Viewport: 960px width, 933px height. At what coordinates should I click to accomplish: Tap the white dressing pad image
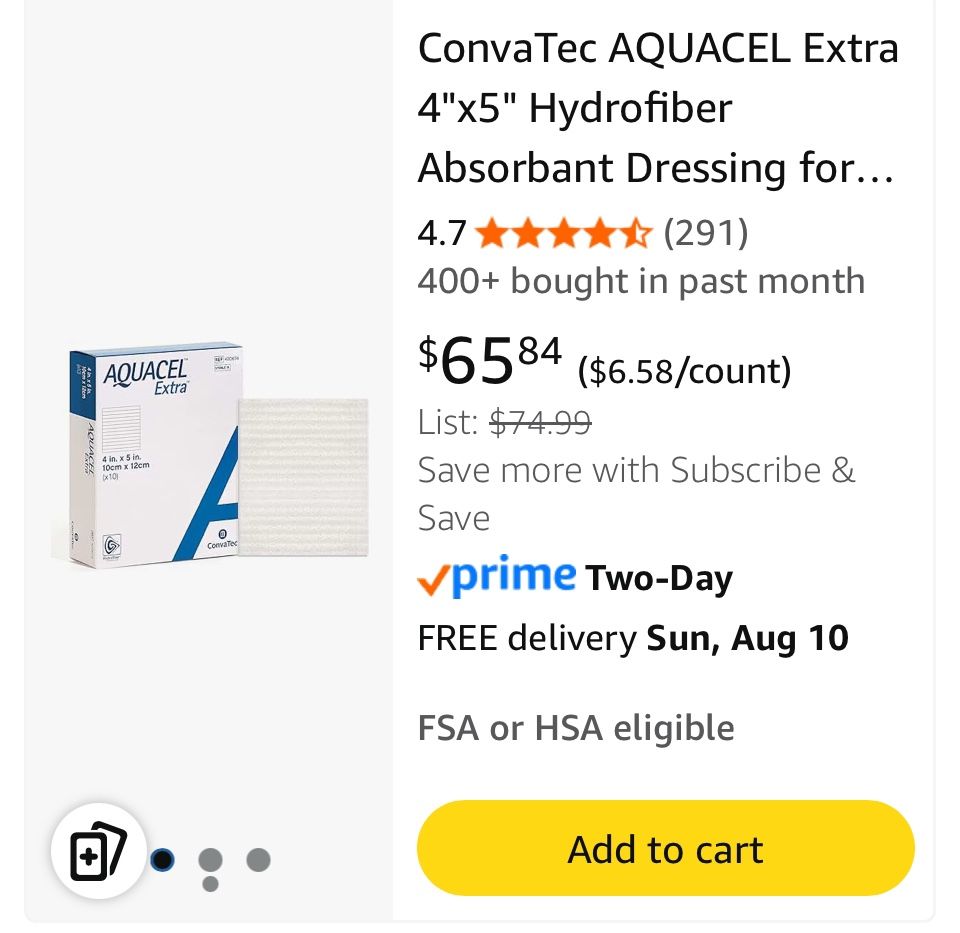[x=302, y=478]
